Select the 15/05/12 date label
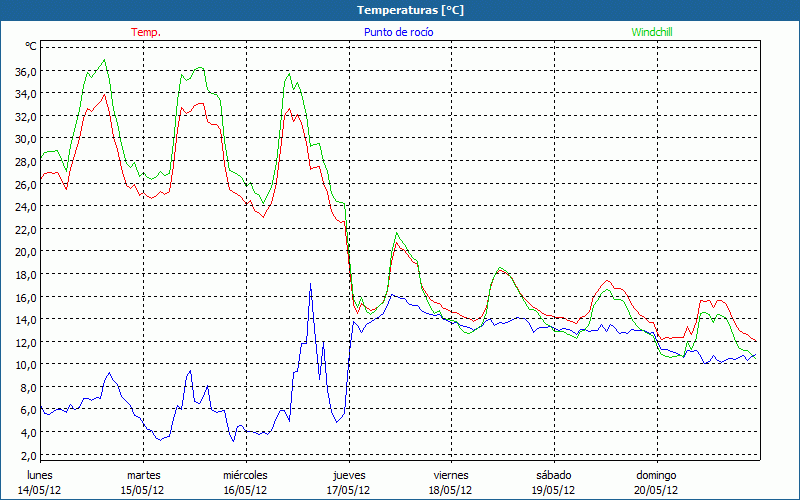Image resolution: width=800 pixels, height=500 pixels. (142, 490)
